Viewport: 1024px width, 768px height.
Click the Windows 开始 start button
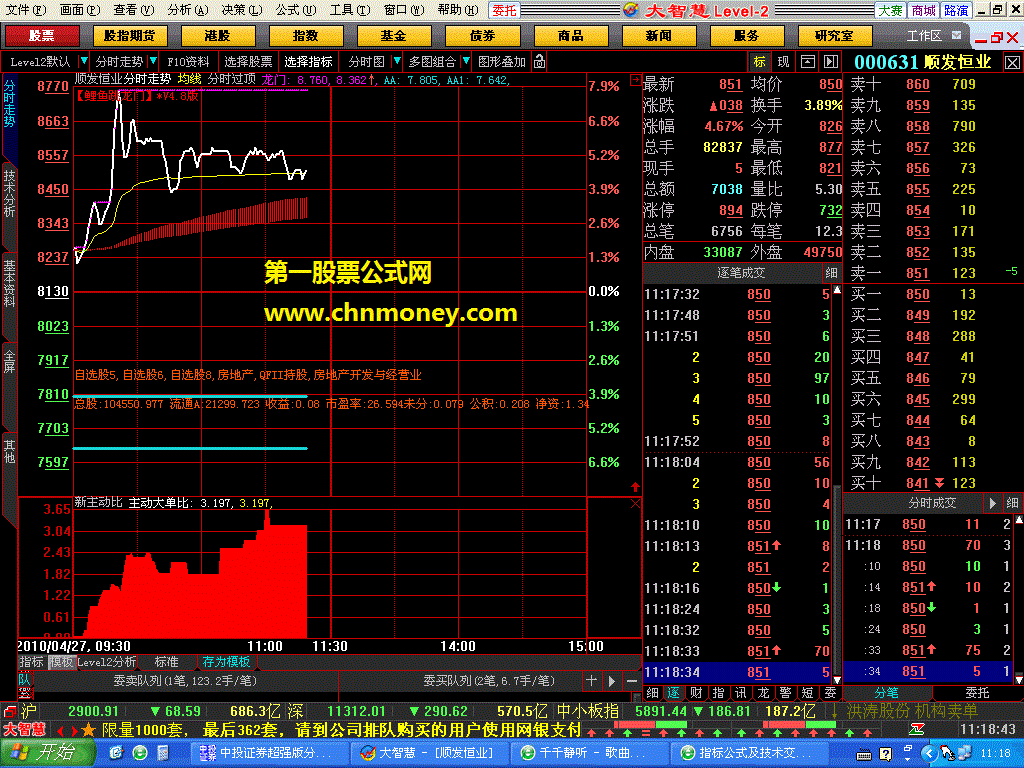pos(48,753)
